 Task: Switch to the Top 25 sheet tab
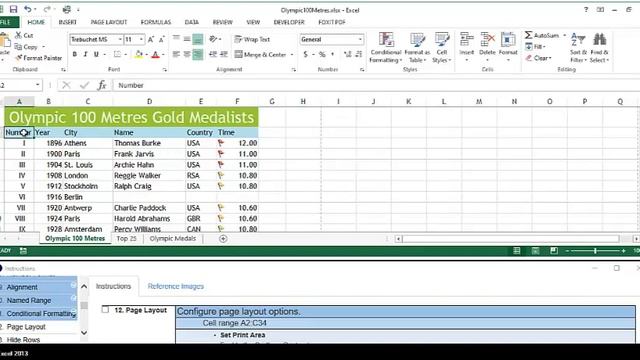point(127,239)
